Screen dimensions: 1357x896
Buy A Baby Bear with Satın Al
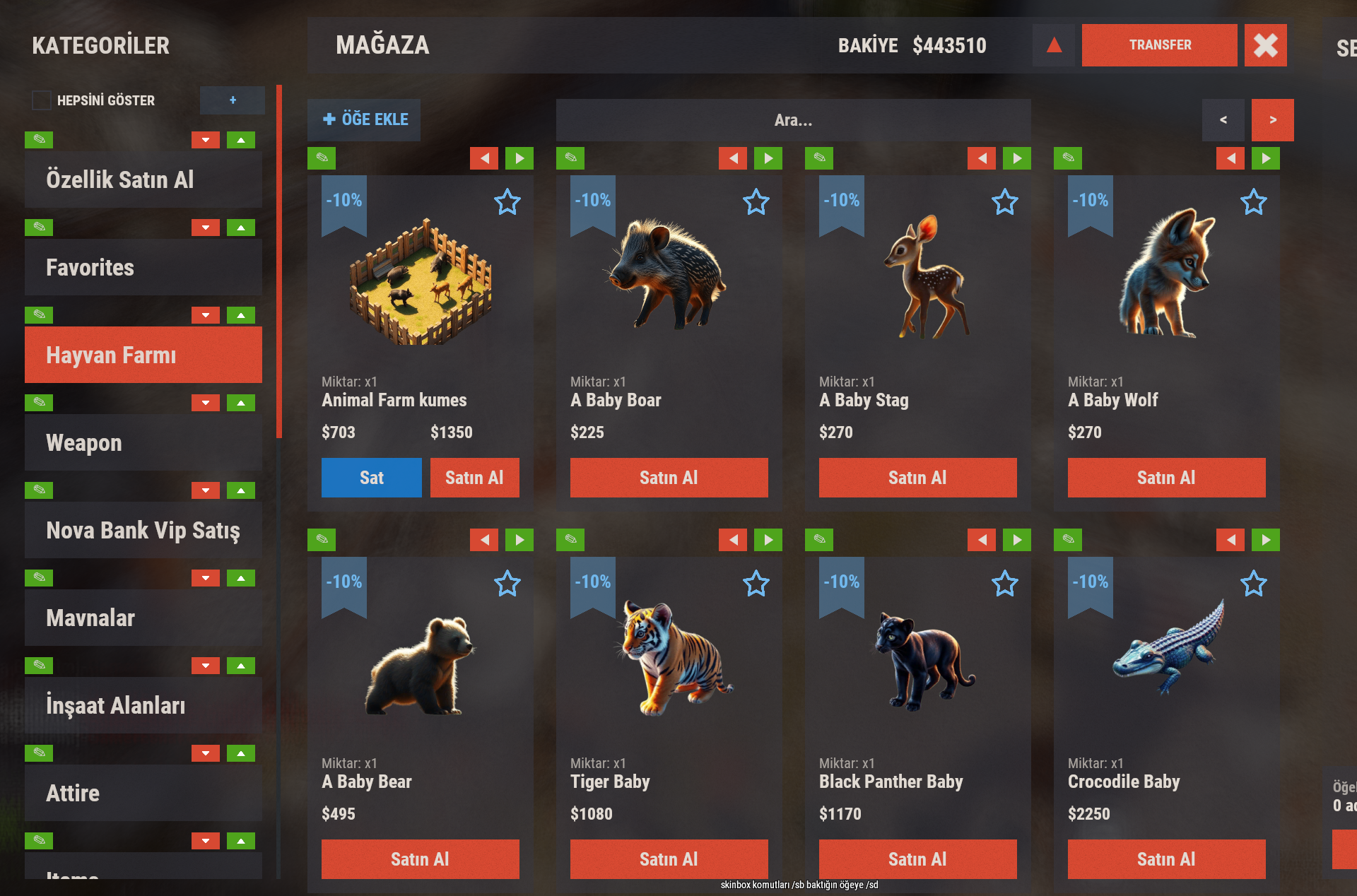(421, 859)
